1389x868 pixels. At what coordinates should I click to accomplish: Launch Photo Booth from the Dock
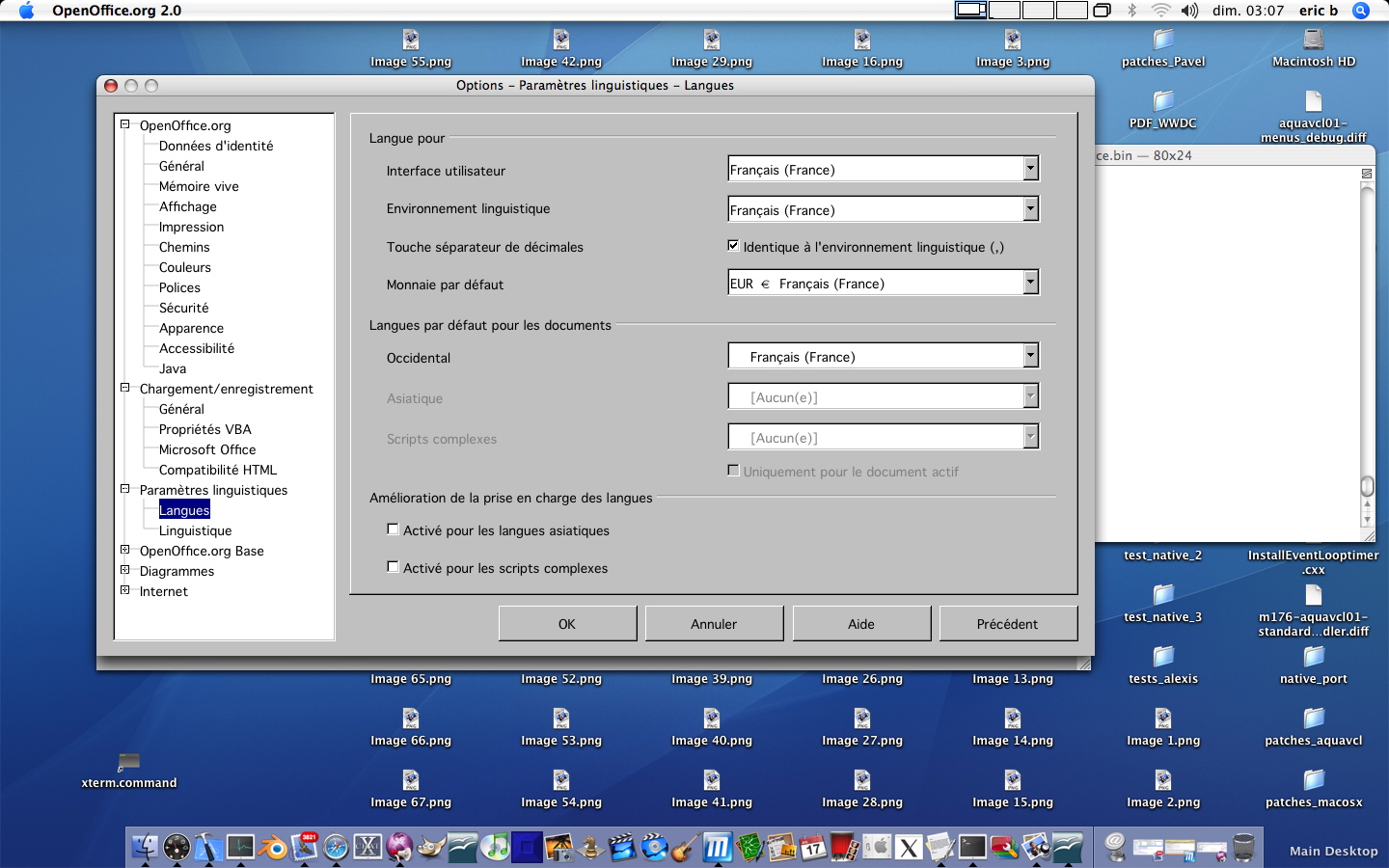click(x=843, y=847)
